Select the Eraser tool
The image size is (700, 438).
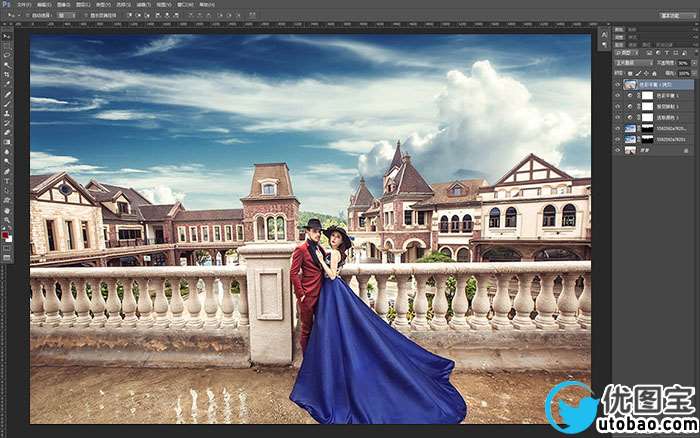6,133
